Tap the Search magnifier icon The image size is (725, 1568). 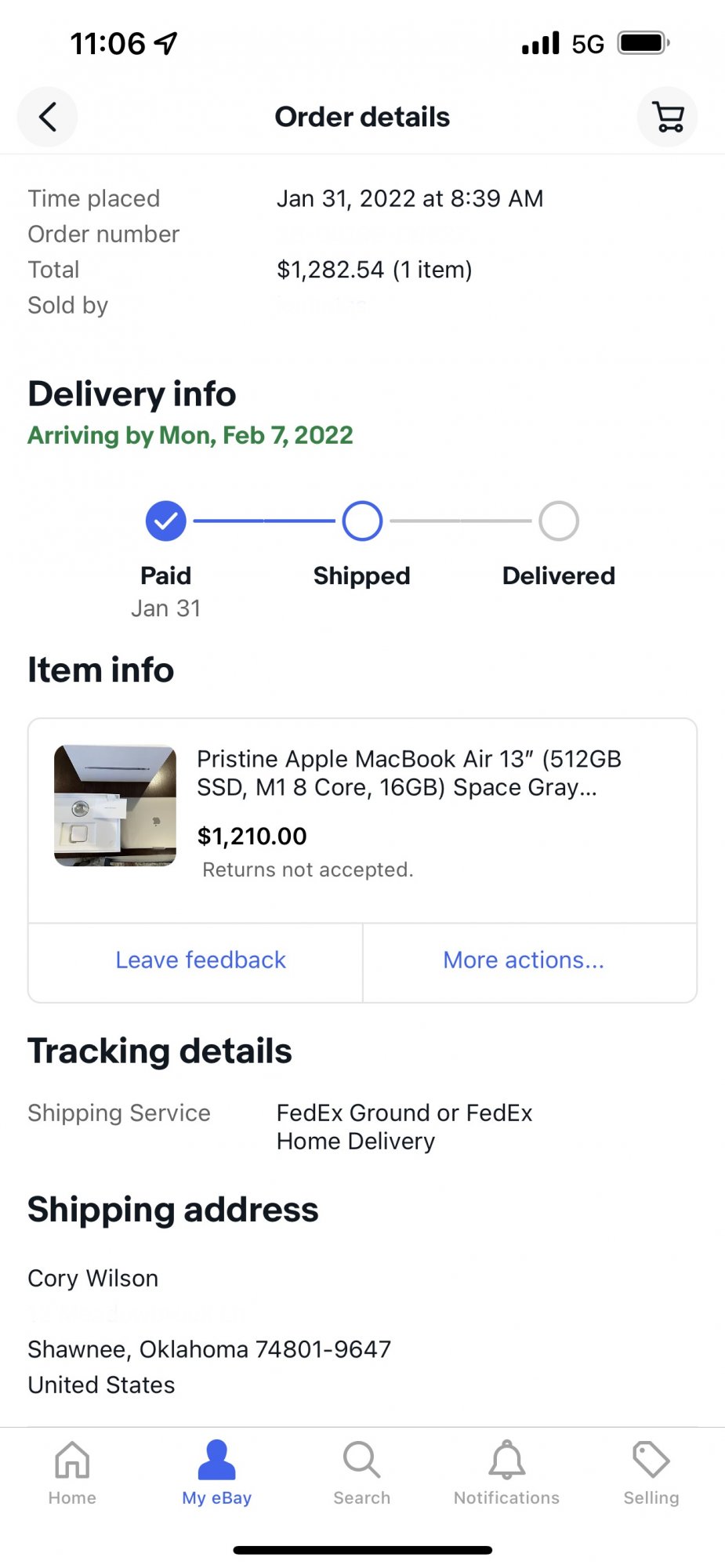click(x=361, y=1459)
